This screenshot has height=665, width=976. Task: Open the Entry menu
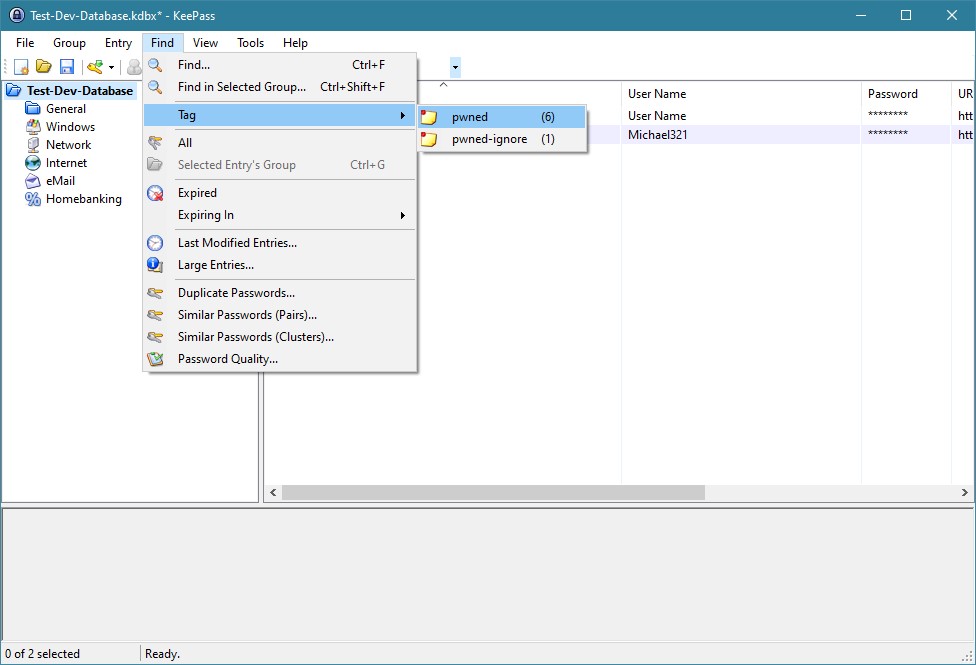(118, 42)
